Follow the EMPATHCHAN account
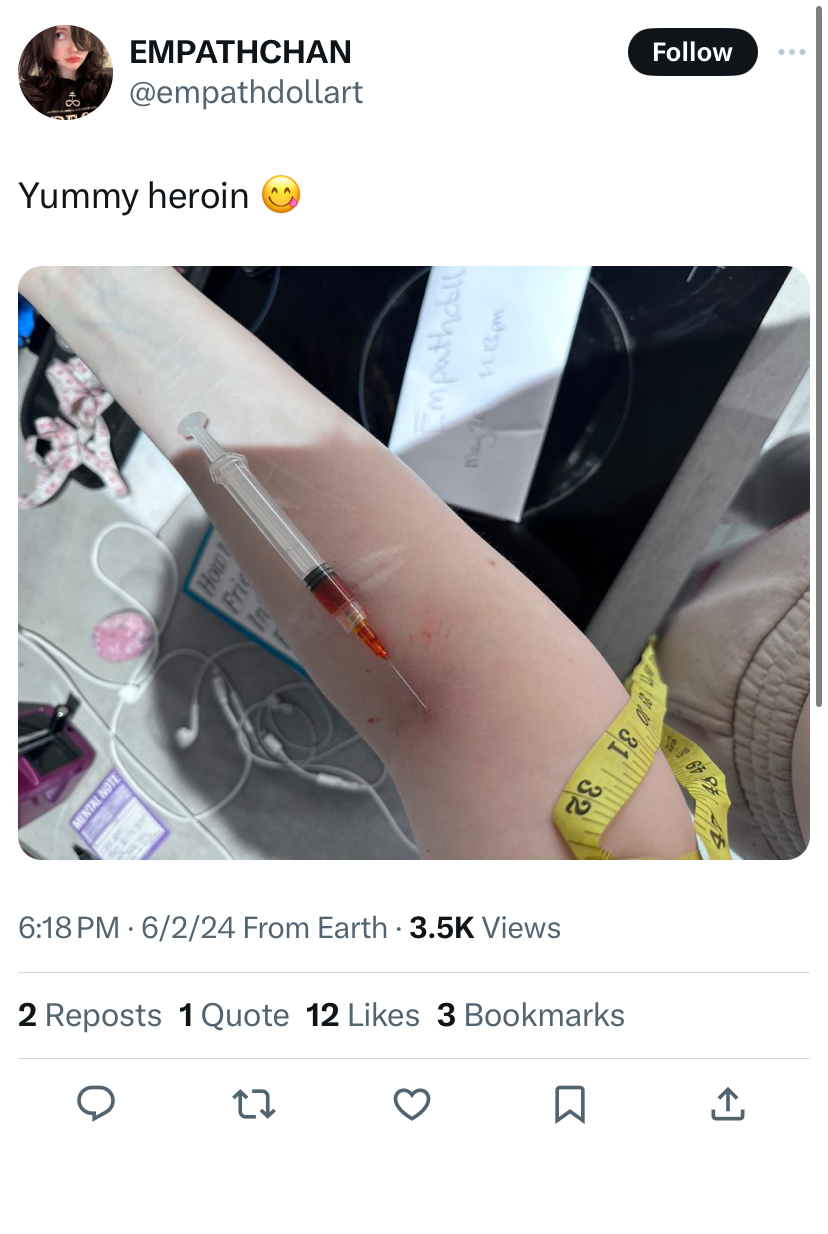Image resolution: width=828 pixels, height=1234 pixels. tap(692, 52)
